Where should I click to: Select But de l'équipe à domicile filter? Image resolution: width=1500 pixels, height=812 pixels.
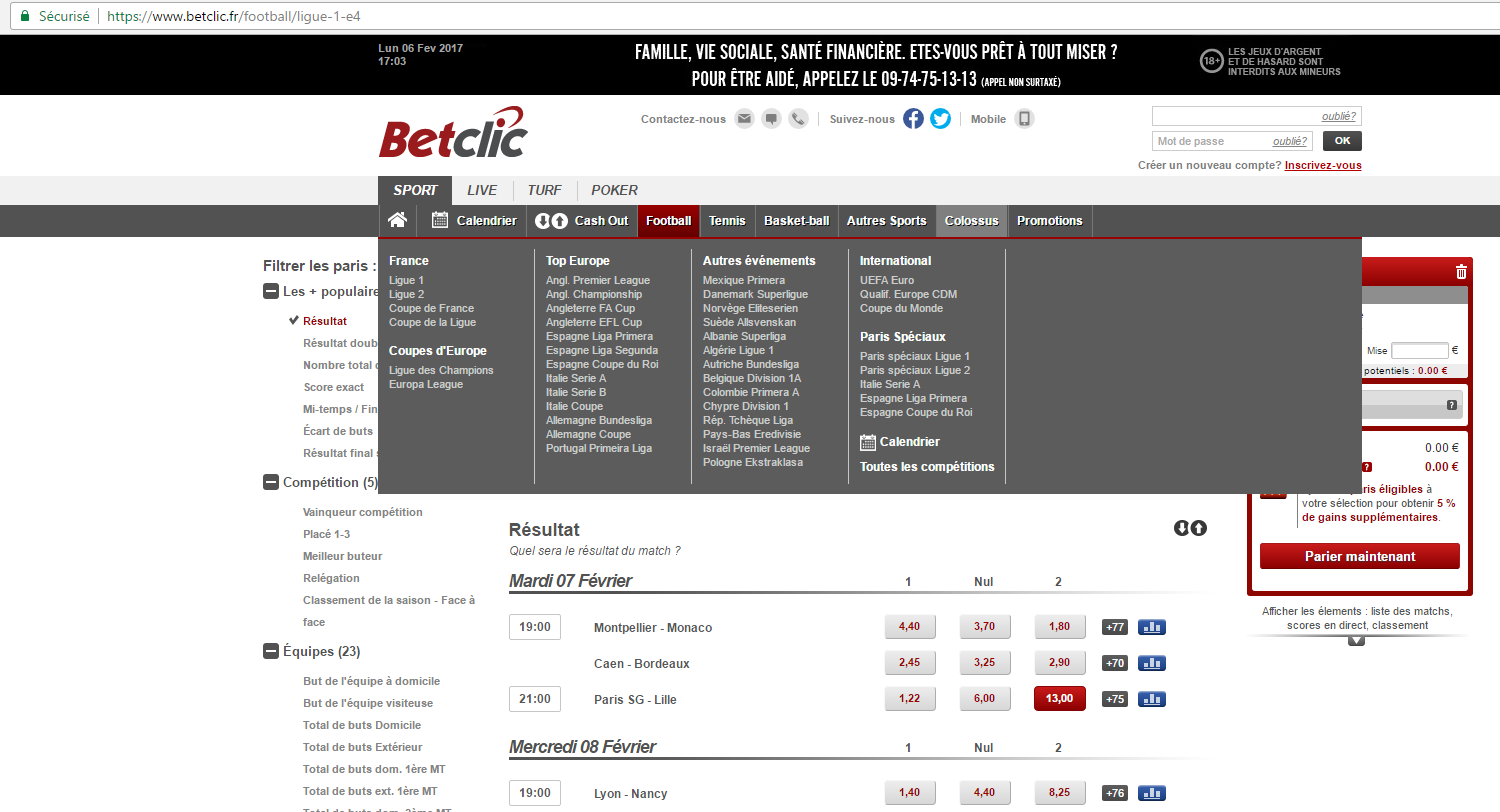click(372, 681)
